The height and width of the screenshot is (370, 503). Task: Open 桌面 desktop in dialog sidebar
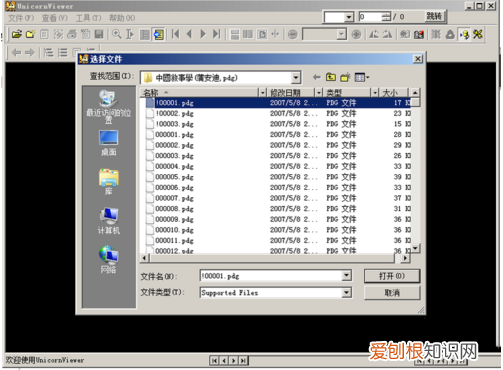[x=108, y=143]
